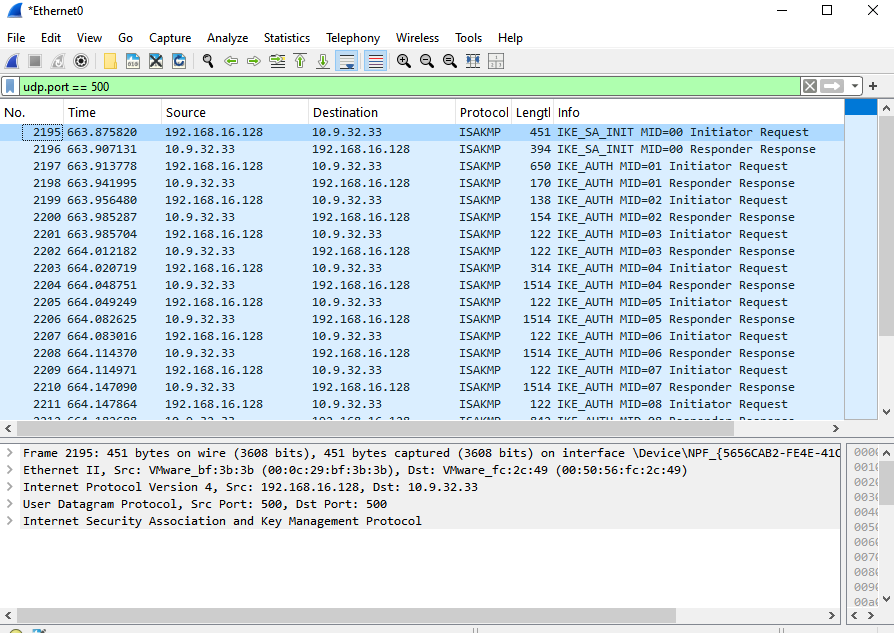Open the Tools menu

(x=468, y=38)
